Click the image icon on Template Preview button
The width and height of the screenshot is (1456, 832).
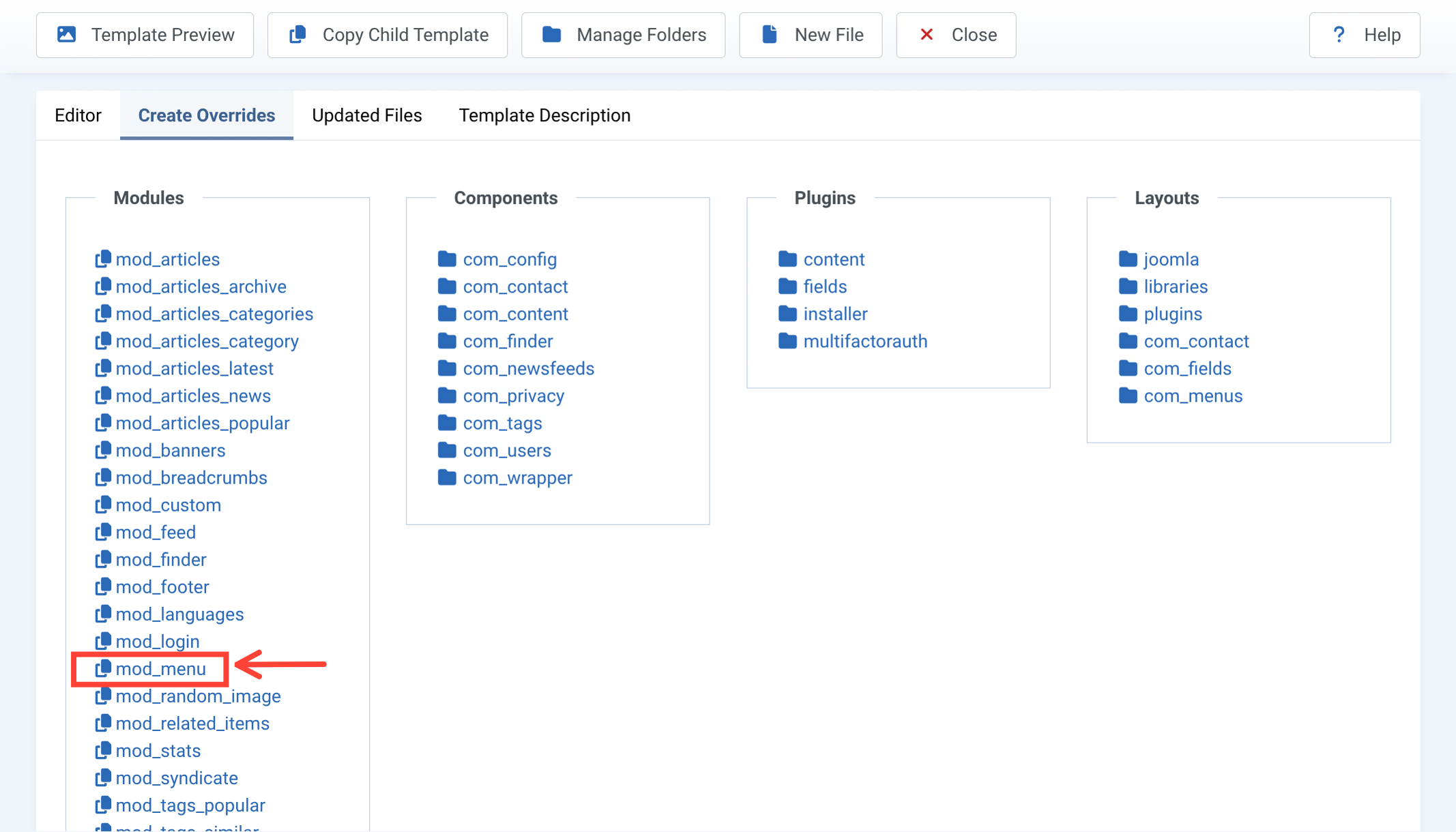[66, 33]
